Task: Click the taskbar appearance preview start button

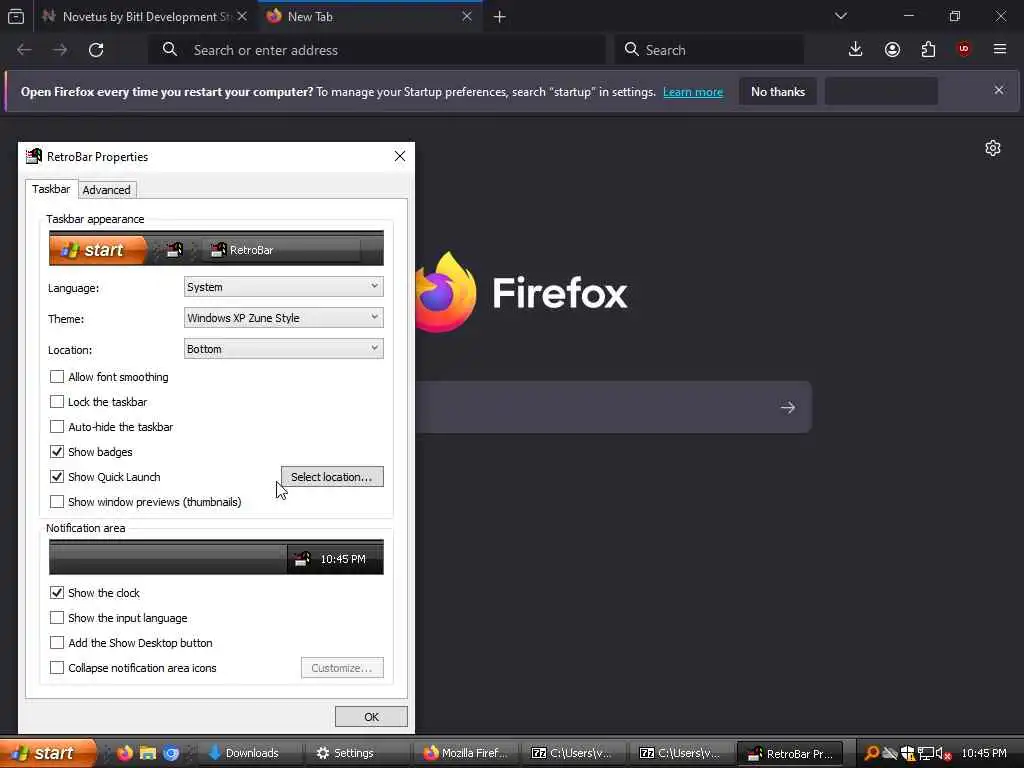Action: click(x=98, y=249)
